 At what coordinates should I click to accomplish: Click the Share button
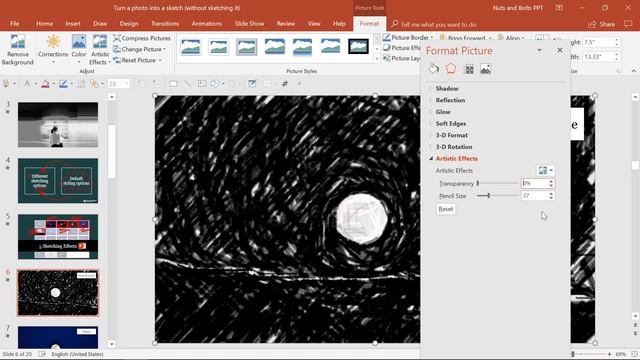click(x=602, y=24)
